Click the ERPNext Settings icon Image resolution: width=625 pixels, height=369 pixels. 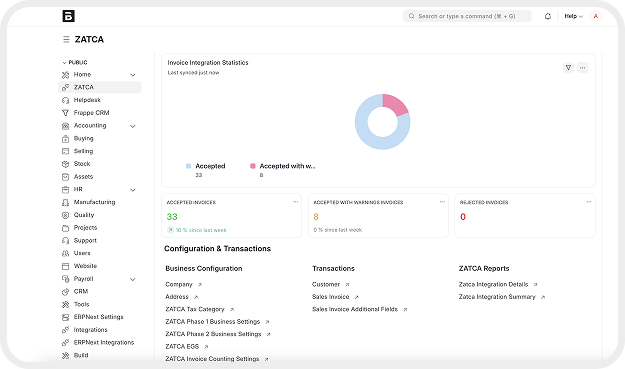tap(65, 317)
